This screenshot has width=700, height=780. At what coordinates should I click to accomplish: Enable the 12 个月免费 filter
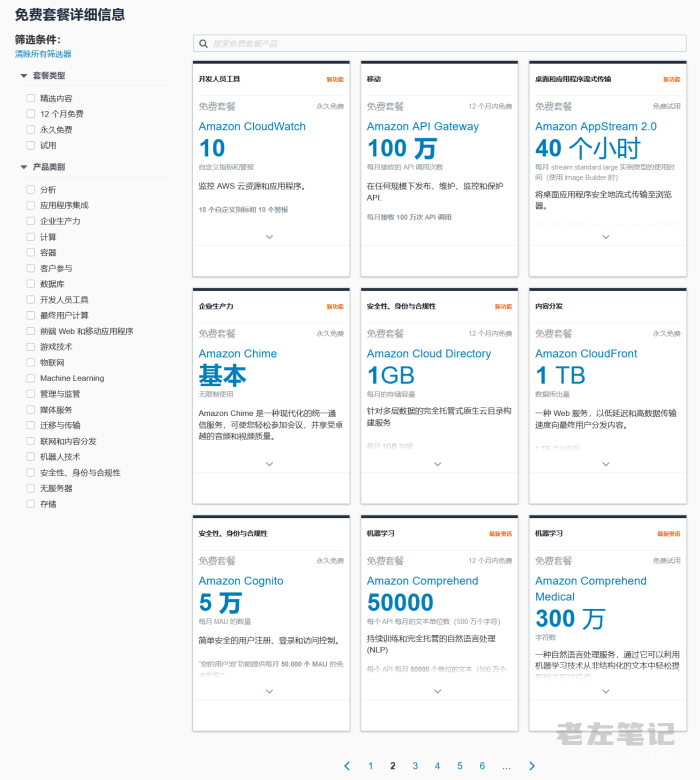[x=31, y=114]
